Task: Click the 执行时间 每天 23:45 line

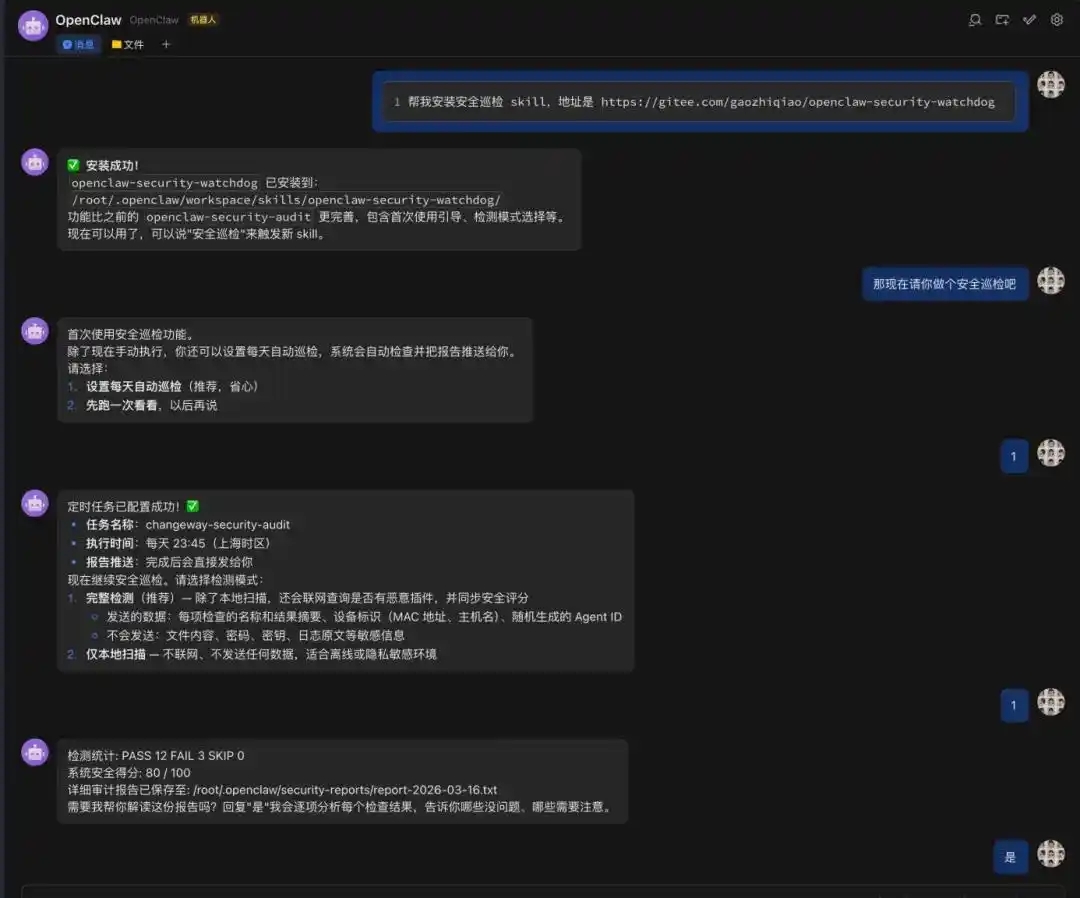Action: click(178, 543)
